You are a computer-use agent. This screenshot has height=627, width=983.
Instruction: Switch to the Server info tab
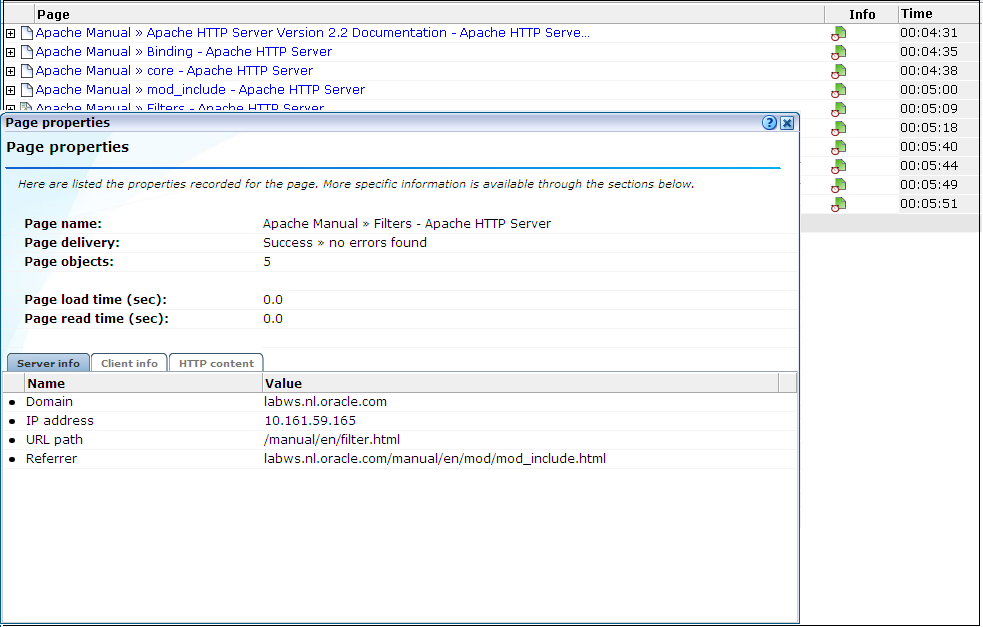[x=48, y=363]
